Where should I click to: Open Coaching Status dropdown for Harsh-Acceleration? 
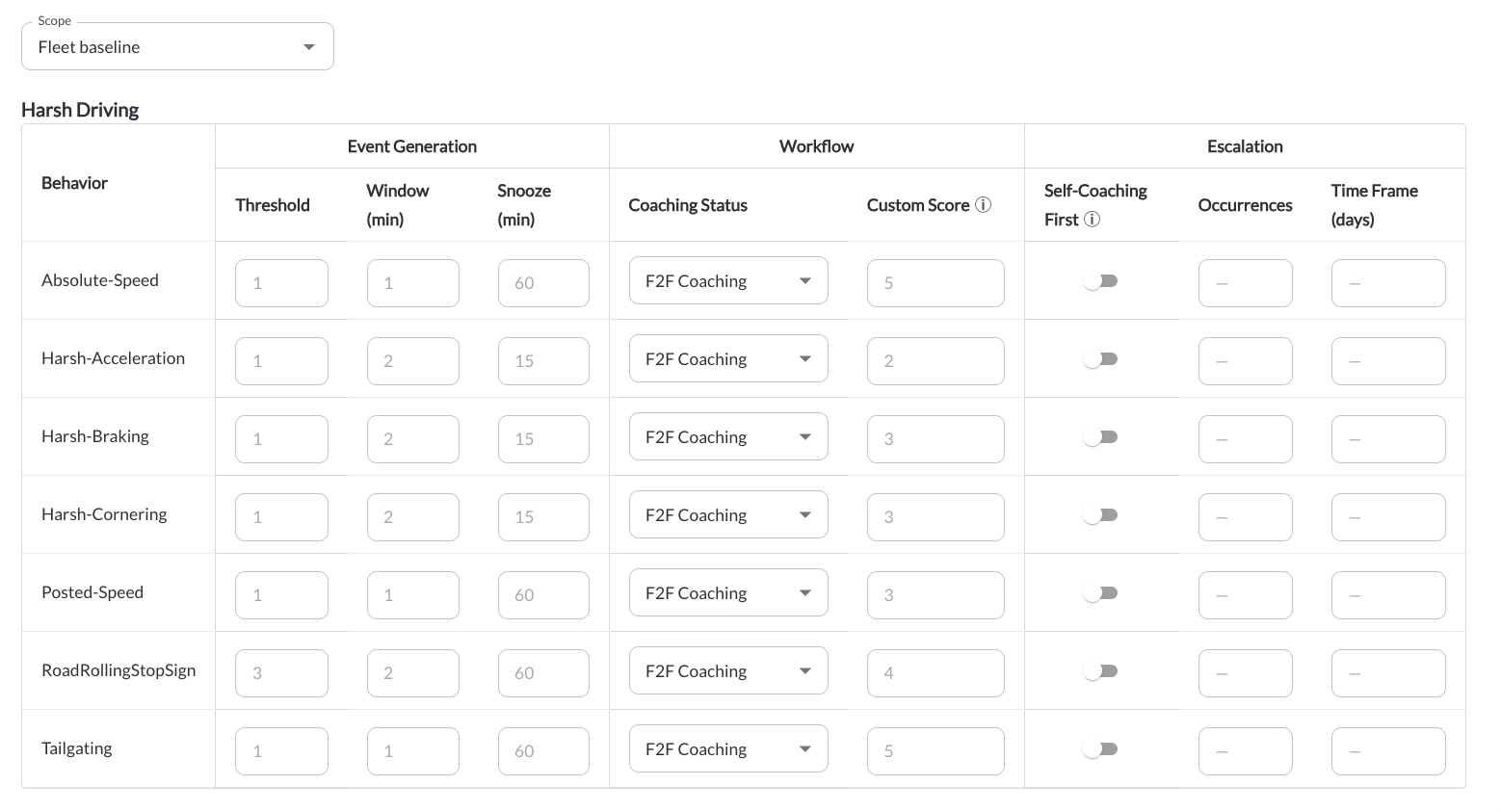[728, 359]
